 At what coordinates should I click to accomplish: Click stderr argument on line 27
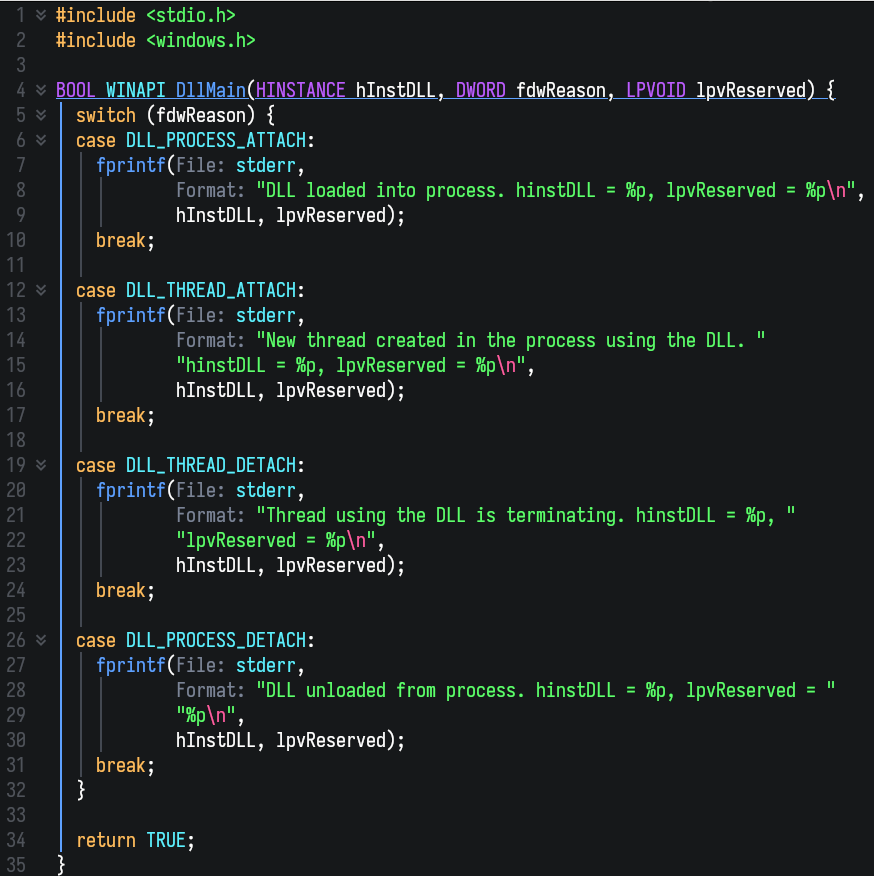tap(265, 665)
